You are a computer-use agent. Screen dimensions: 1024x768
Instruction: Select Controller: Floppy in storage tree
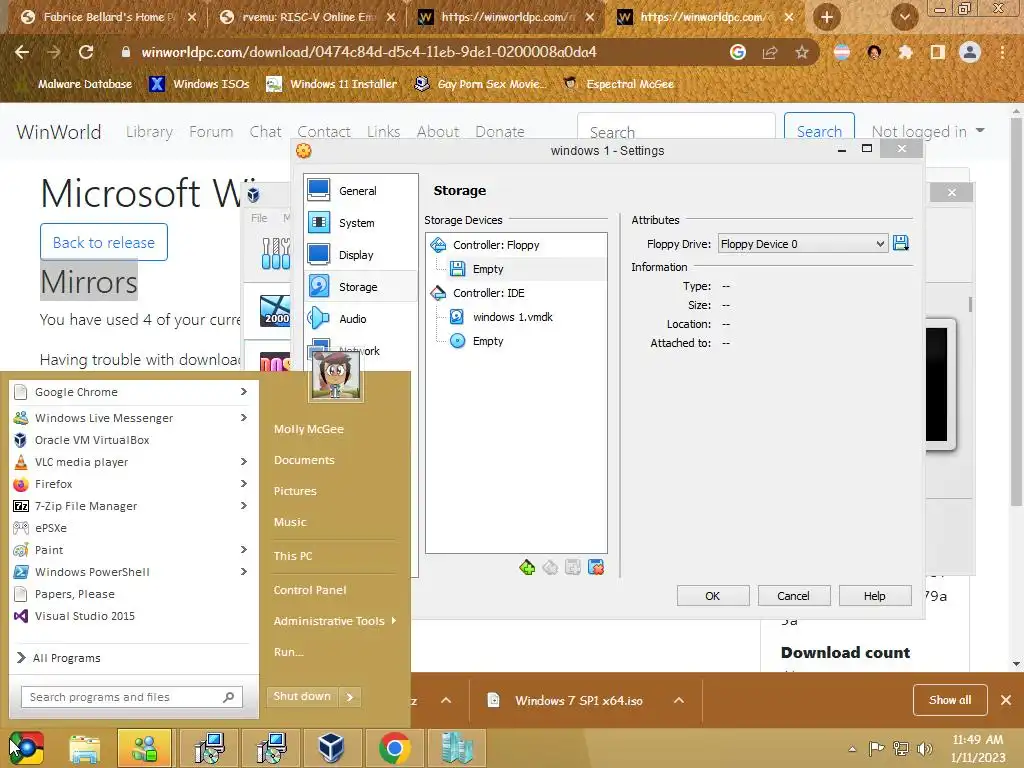[x=516, y=245]
